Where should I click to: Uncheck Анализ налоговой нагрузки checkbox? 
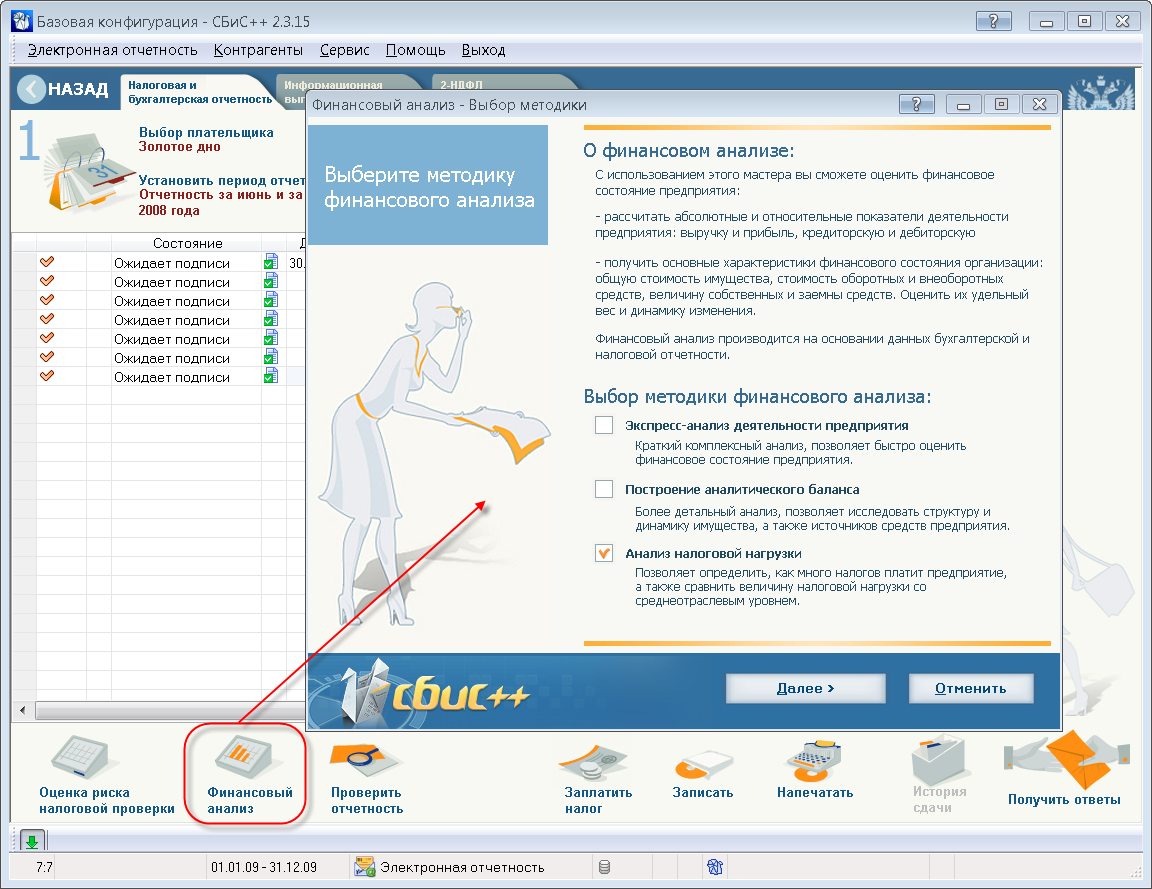click(x=604, y=553)
